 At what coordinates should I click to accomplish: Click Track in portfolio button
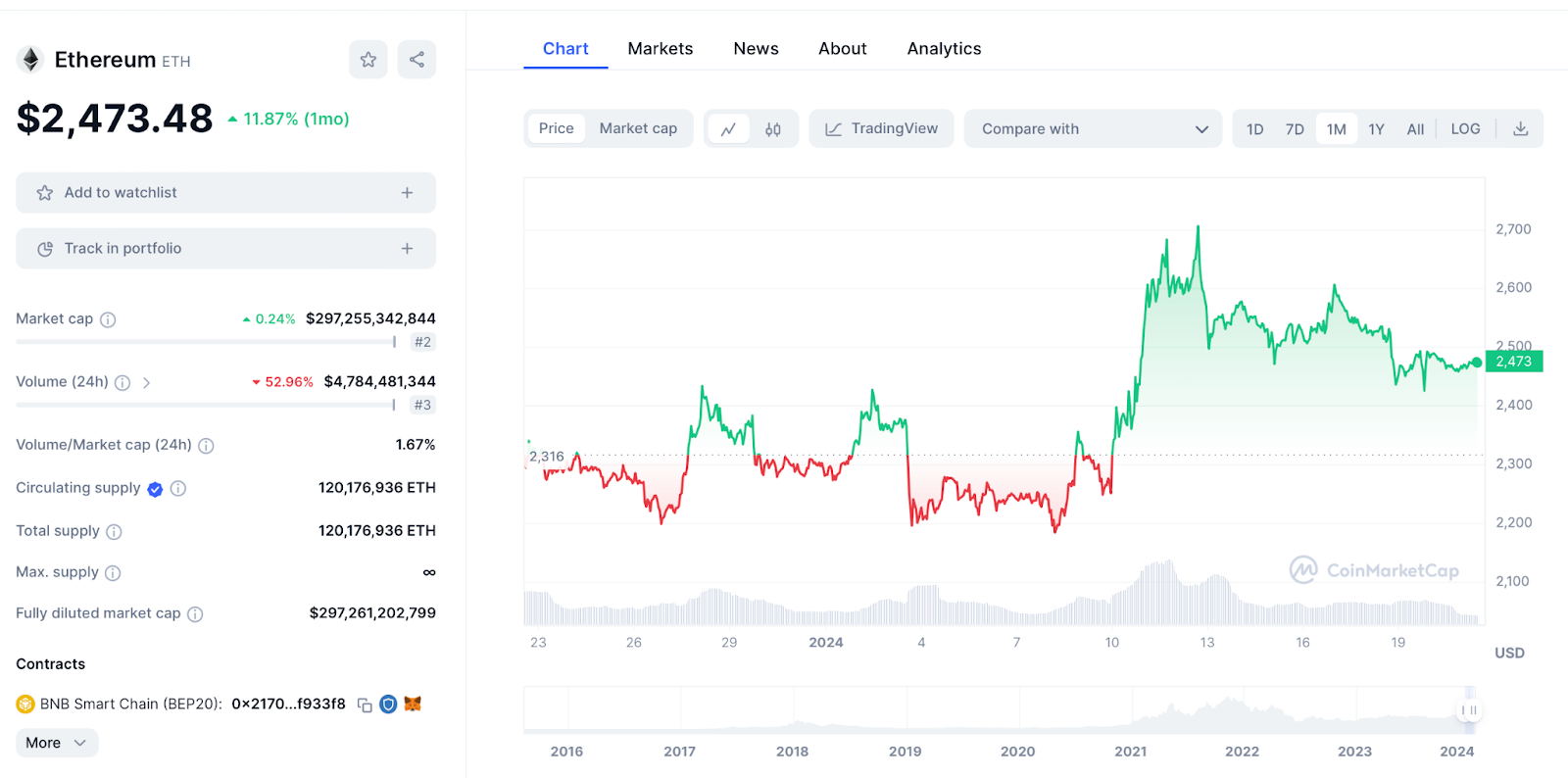(225, 249)
